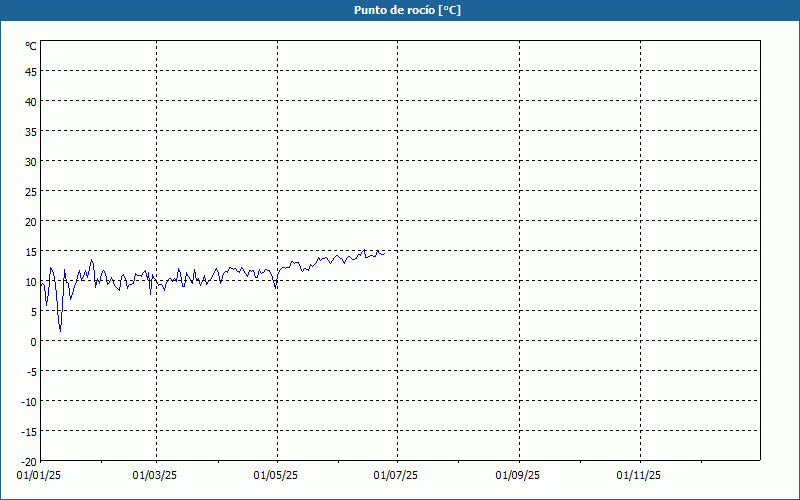
Task: Click the 01/09/25 date label
Action: tap(517, 476)
